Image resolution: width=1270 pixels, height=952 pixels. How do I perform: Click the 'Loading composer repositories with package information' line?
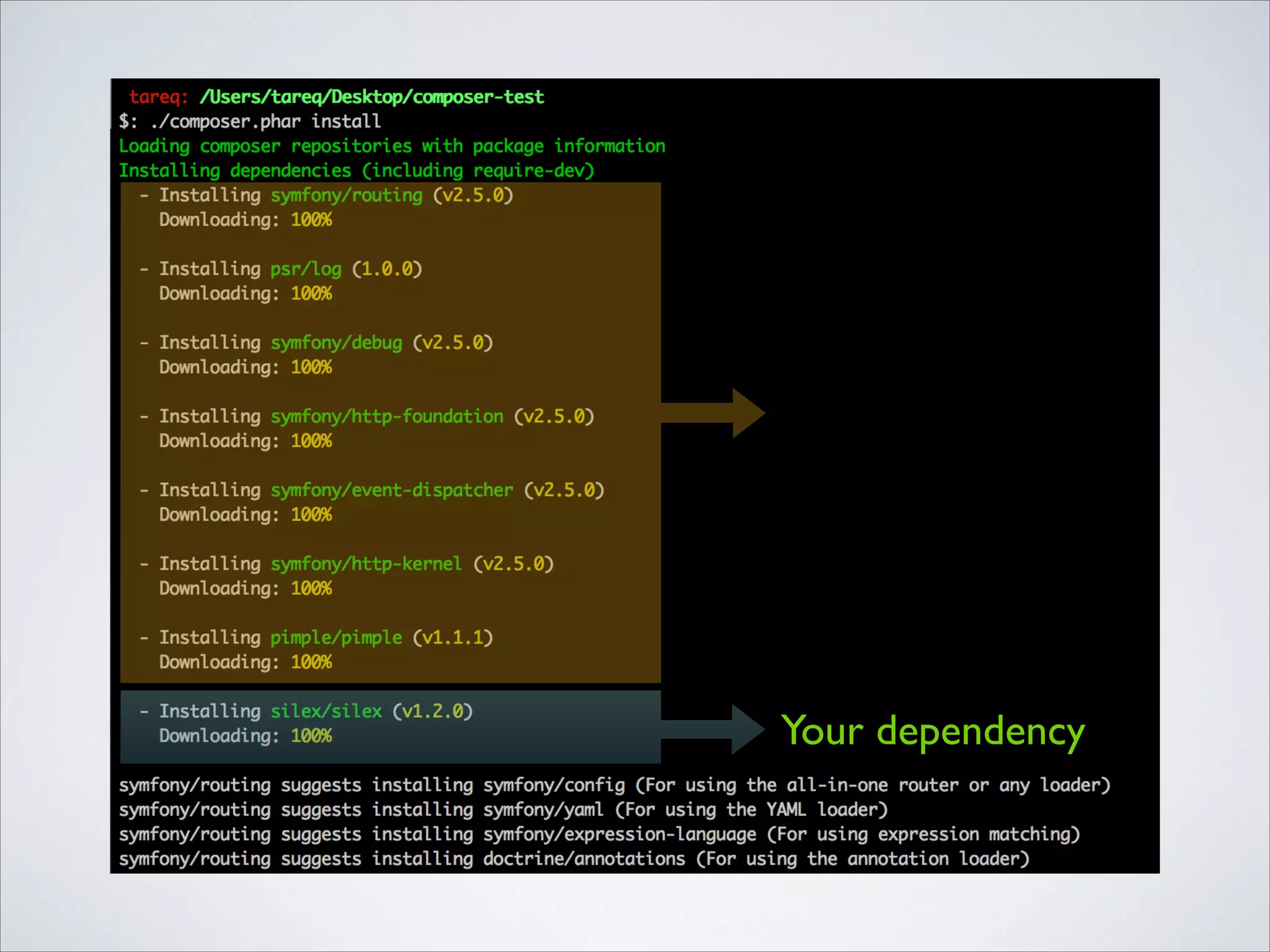pyautogui.click(x=392, y=146)
